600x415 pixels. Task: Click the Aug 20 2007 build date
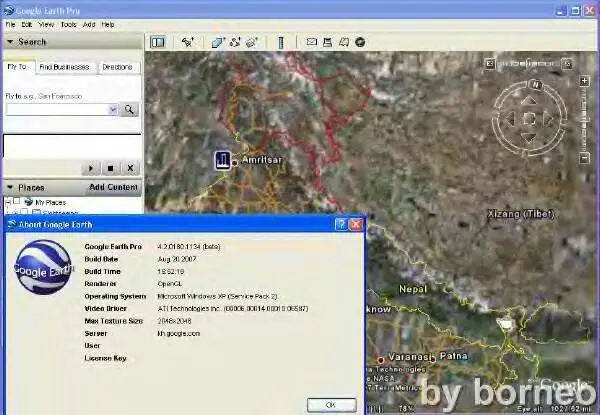(177, 259)
